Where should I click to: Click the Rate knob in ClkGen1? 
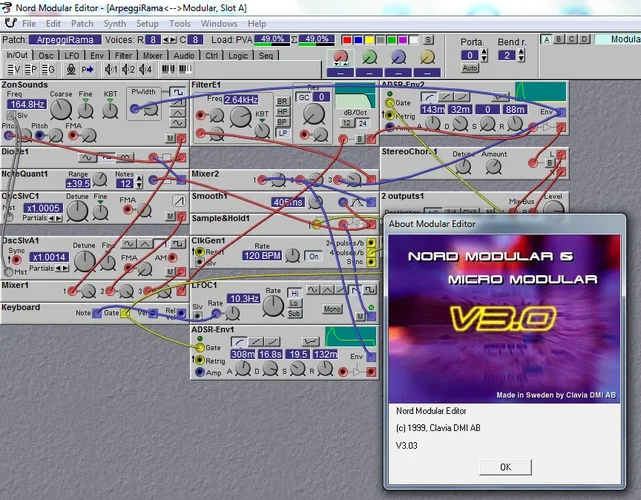click(292, 256)
